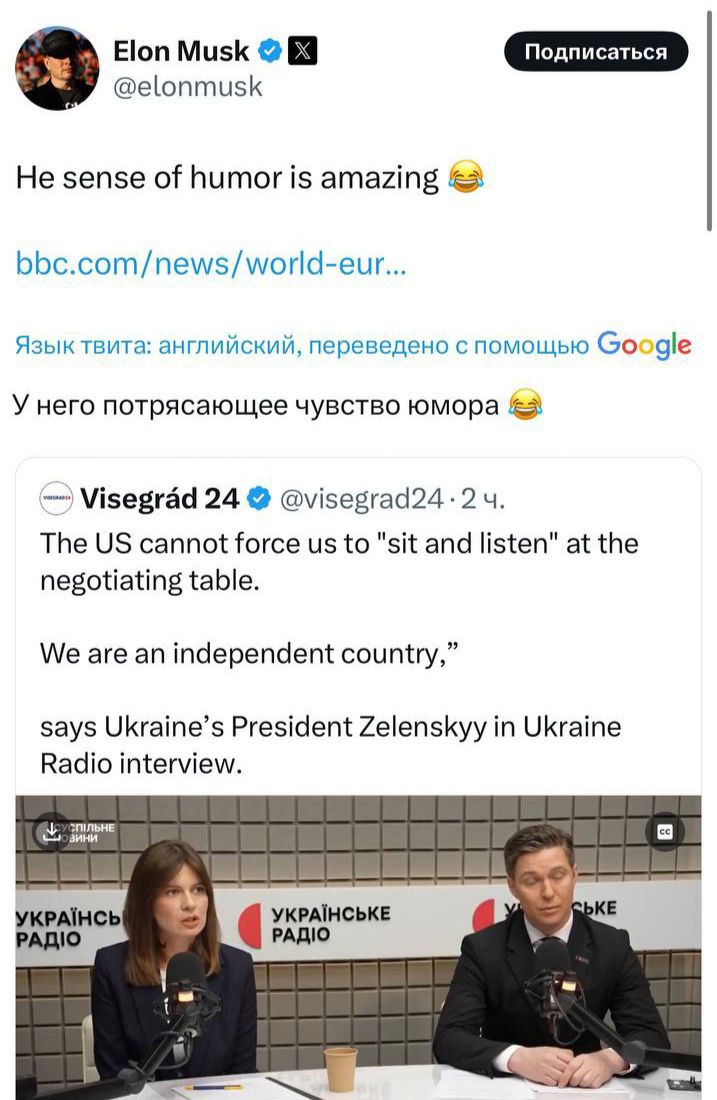717x1100 pixels.
Task: Toggle closed captions with the CC icon
Action: point(665,832)
